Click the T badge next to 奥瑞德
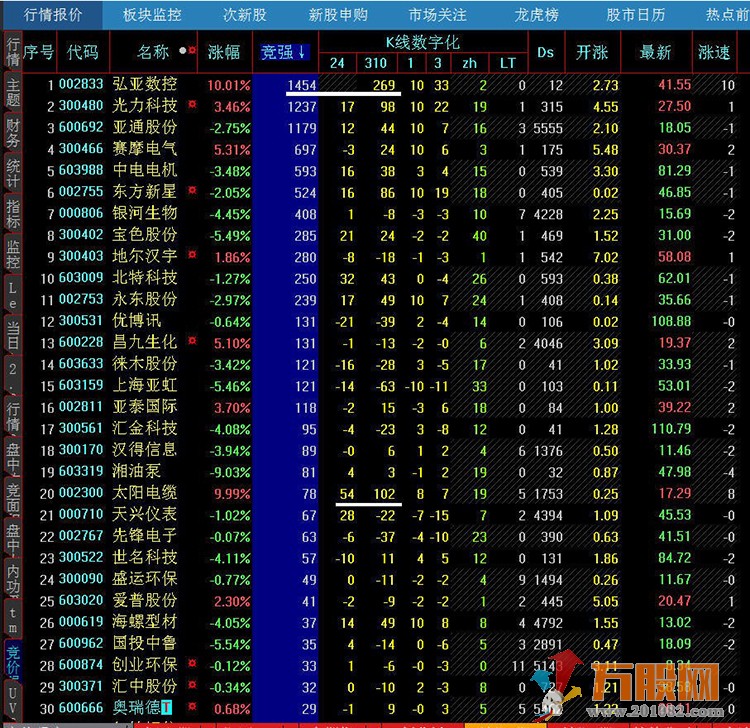 (166, 707)
